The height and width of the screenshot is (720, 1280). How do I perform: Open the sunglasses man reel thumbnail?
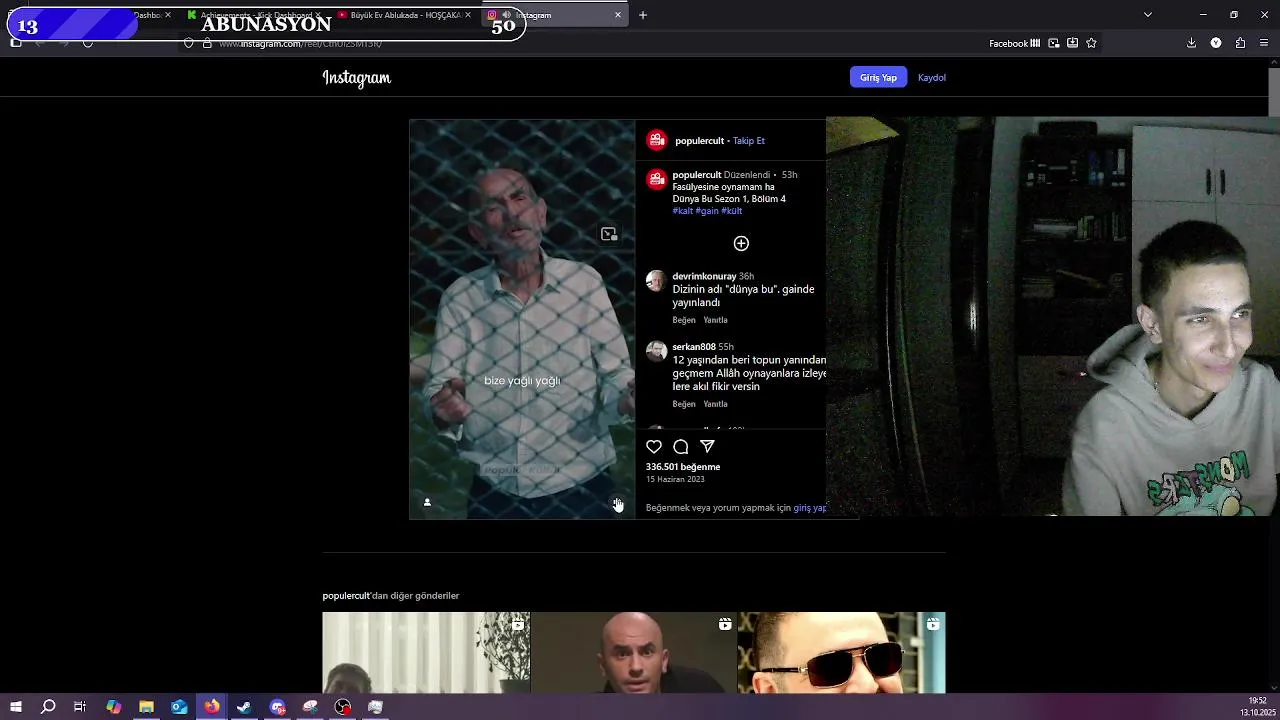point(842,652)
